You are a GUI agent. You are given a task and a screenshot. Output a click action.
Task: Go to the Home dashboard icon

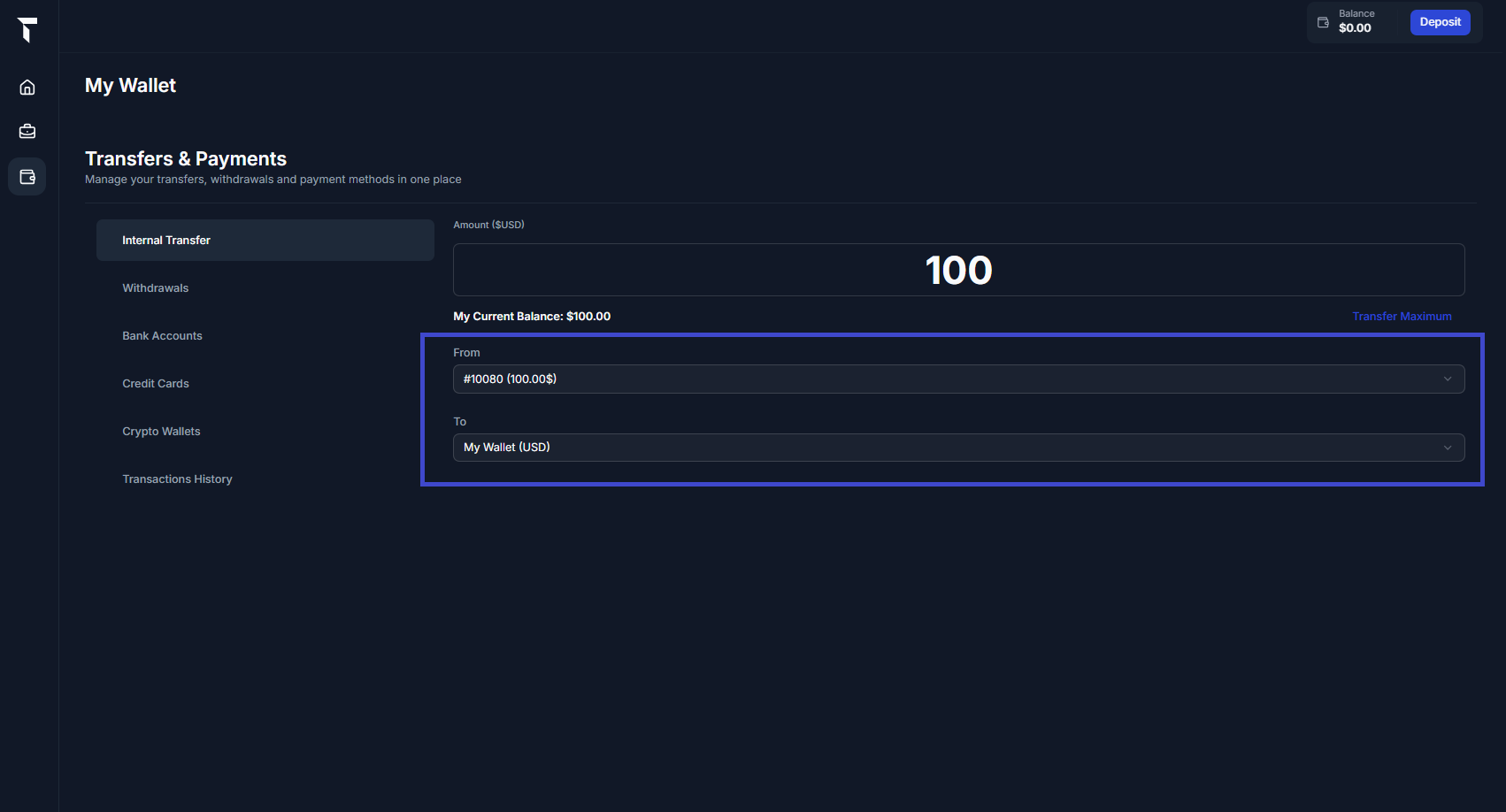27,88
